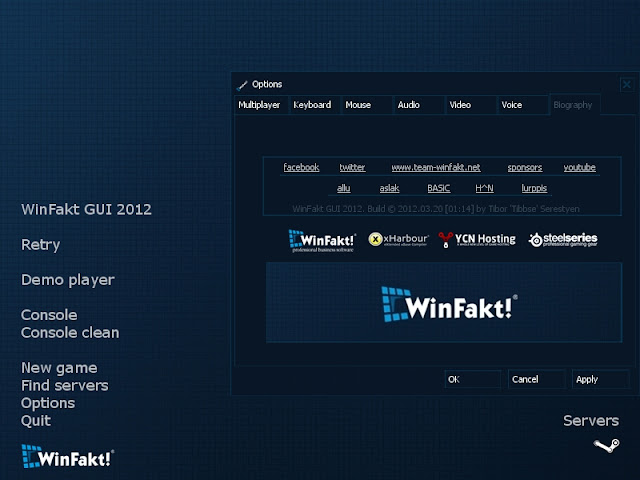Click the wrench icon beside Options title

(242, 85)
